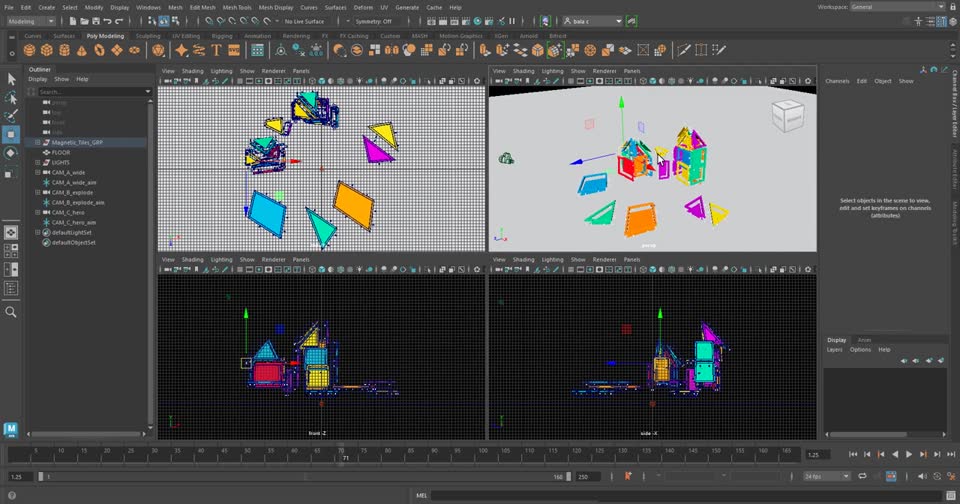This screenshot has height=504, width=960.
Task: Click the Quad Draw shelf icon
Action: (x=719, y=50)
